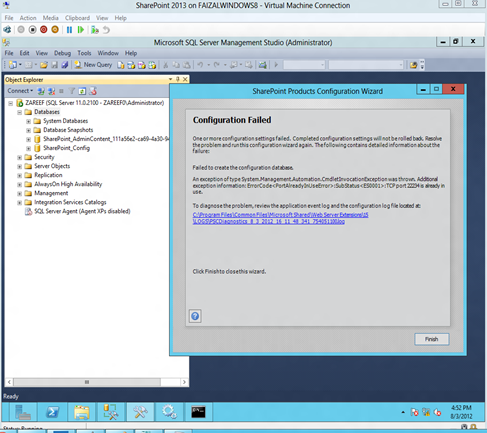Click the green Reset/Start VM icon
The width and height of the screenshot is (487, 433).
pyautogui.click(x=80, y=30)
